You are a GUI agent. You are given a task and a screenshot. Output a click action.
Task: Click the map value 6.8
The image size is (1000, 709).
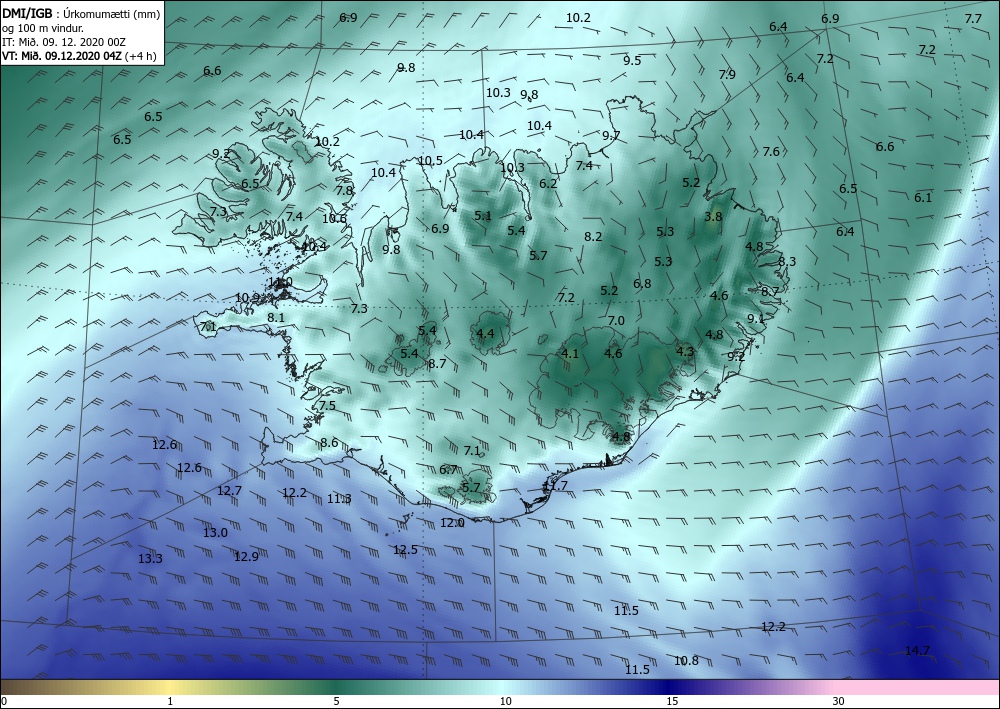pos(642,283)
